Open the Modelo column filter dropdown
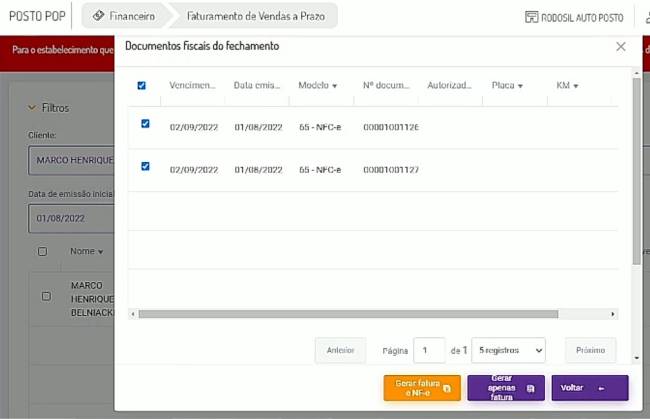Viewport: 650px width, 419px height. click(334, 86)
